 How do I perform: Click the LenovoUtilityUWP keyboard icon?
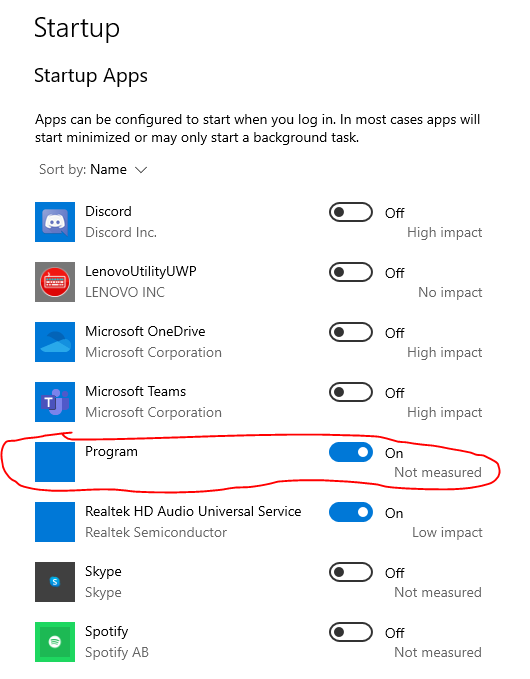[55, 282]
